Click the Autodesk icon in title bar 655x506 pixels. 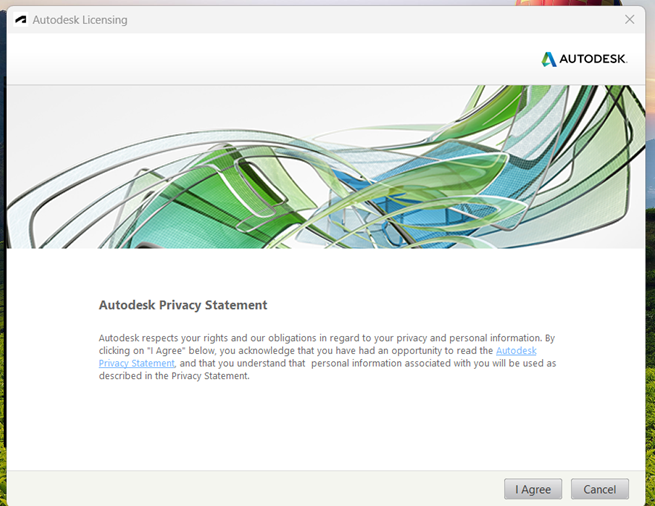coord(20,20)
